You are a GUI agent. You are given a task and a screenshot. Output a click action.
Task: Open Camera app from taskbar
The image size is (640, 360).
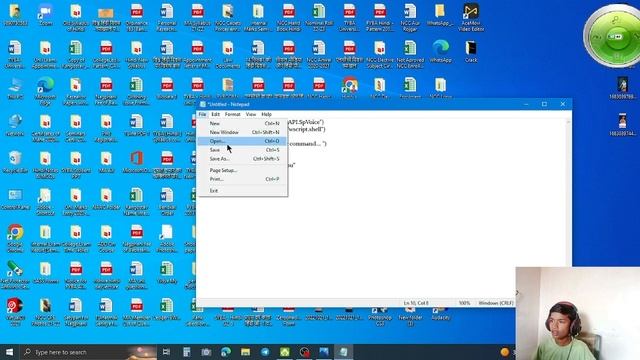click(206, 352)
